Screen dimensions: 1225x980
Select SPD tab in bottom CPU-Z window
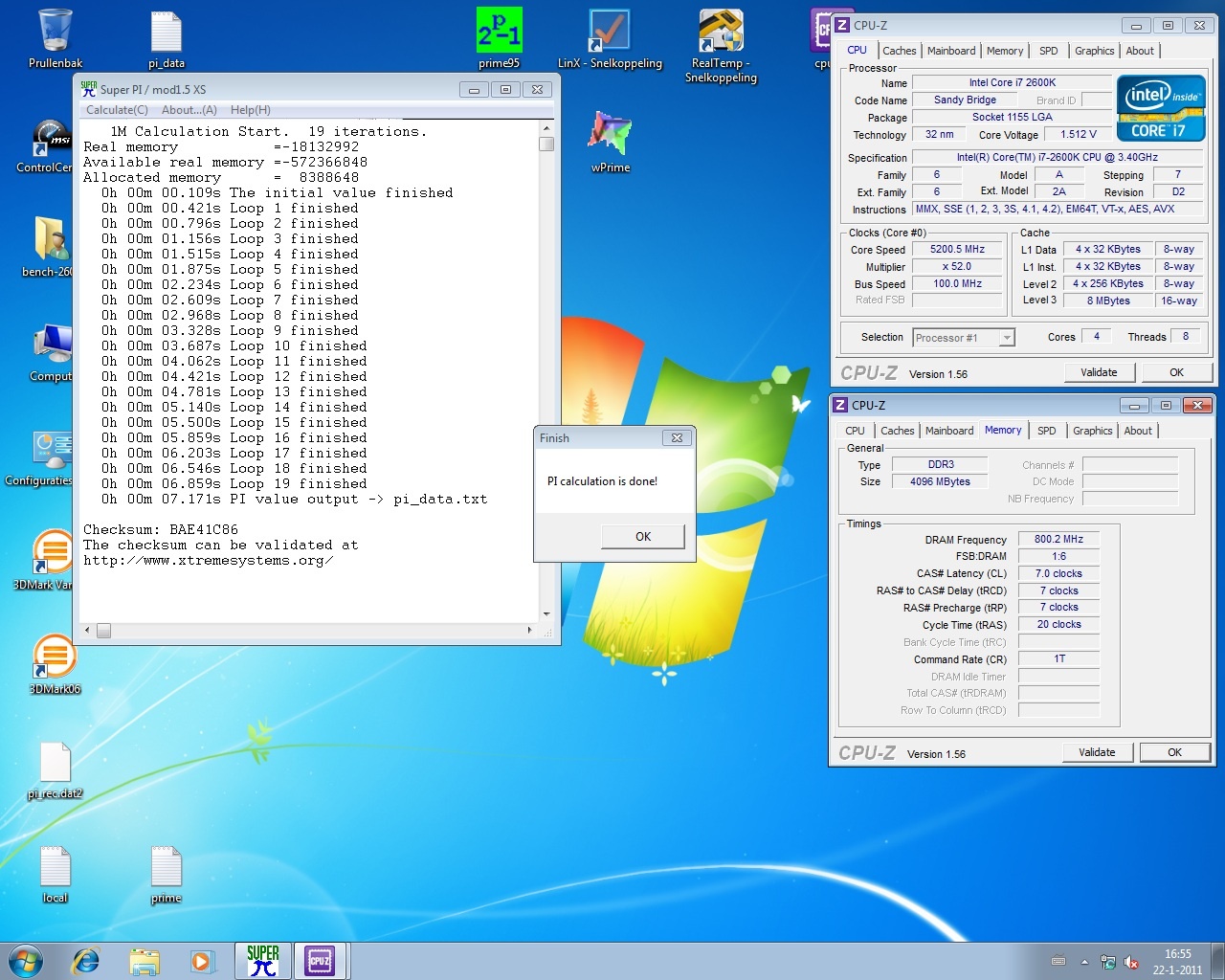(1047, 431)
